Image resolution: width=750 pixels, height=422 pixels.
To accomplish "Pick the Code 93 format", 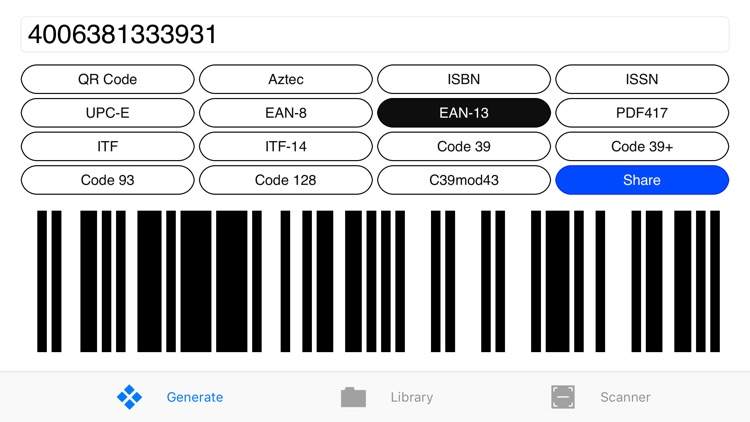I will click(x=108, y=180).
